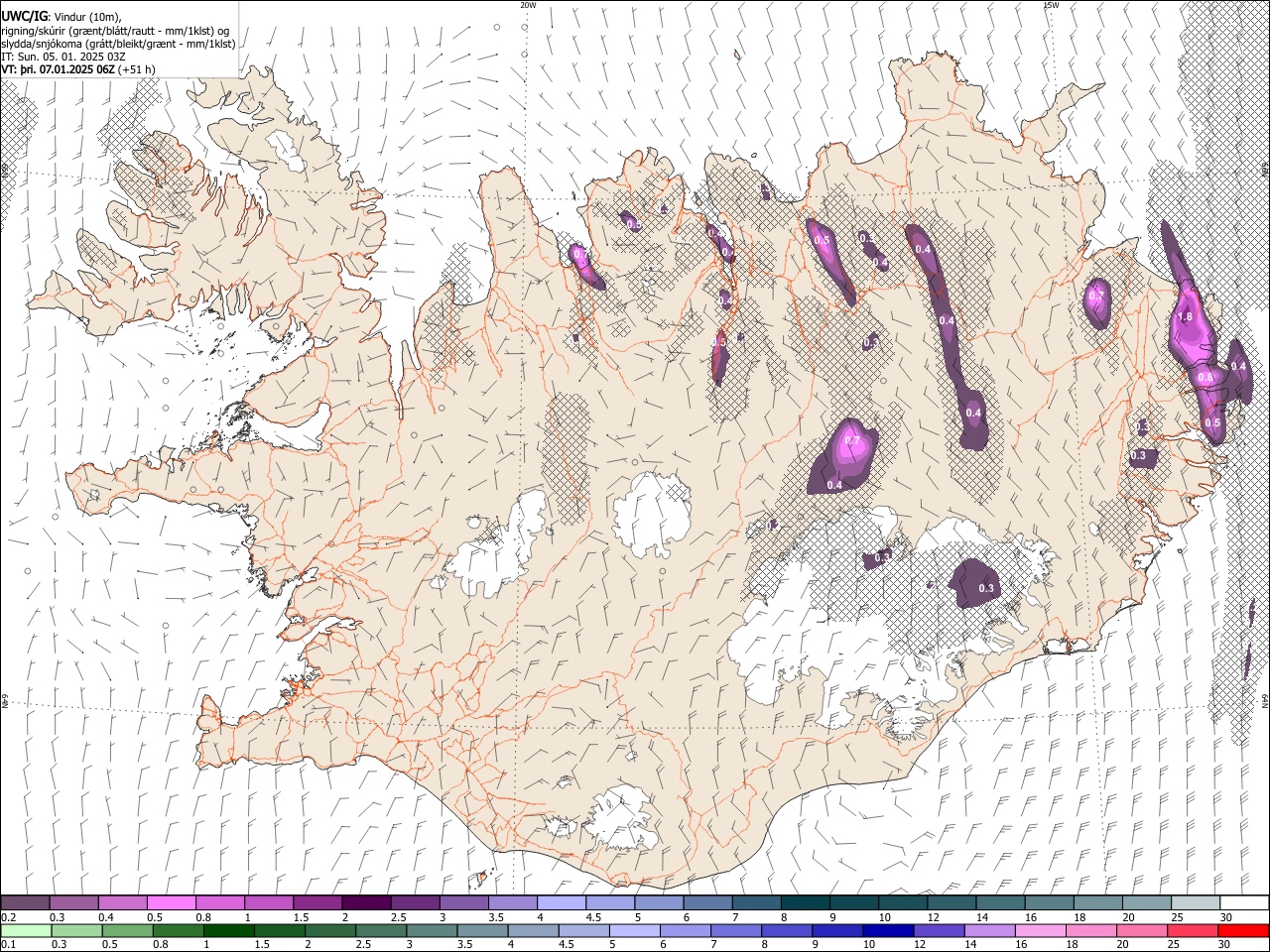Click the '0.2' label under upper legend row

(8, 917)
